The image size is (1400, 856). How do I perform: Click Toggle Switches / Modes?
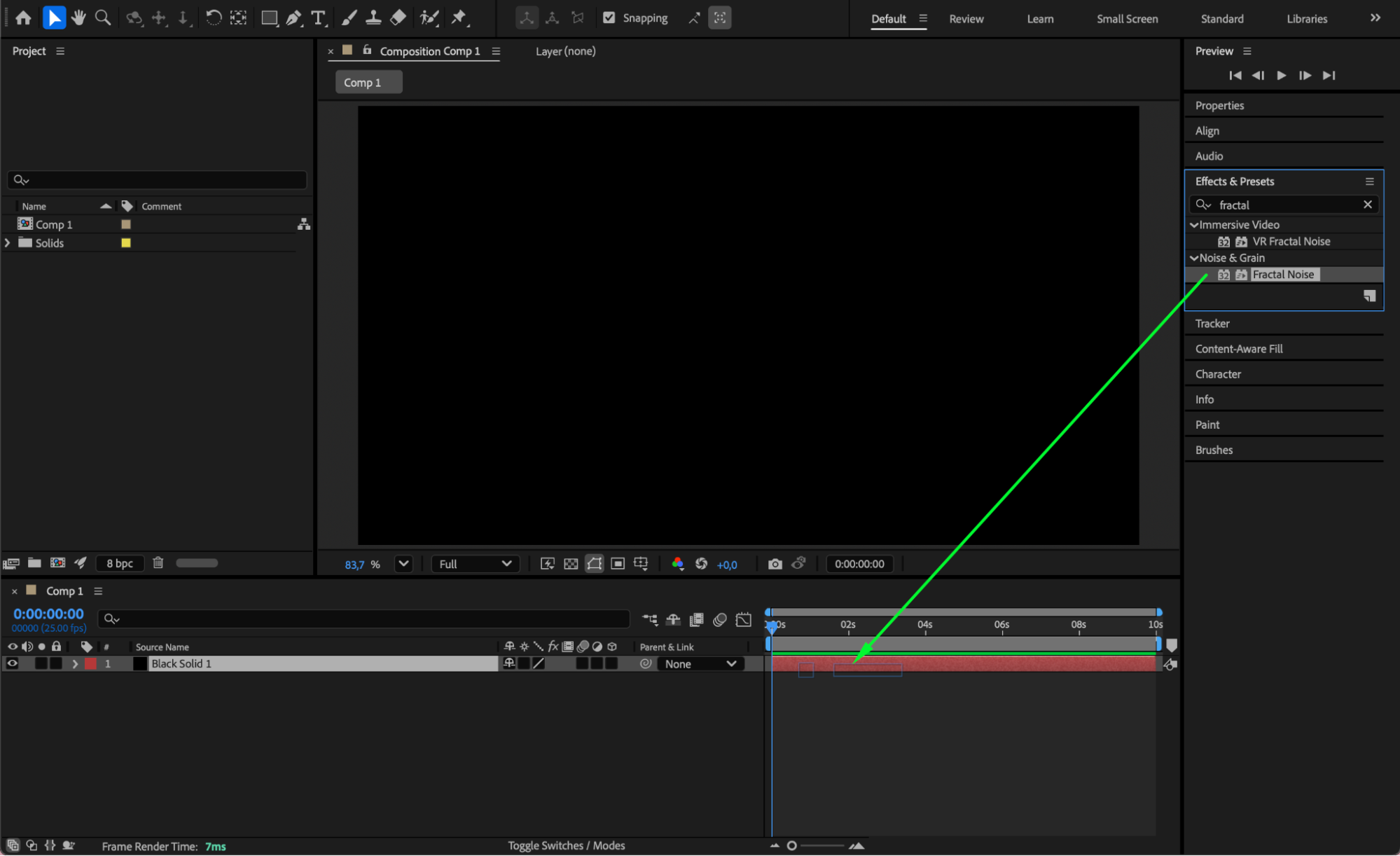point(566,845)
